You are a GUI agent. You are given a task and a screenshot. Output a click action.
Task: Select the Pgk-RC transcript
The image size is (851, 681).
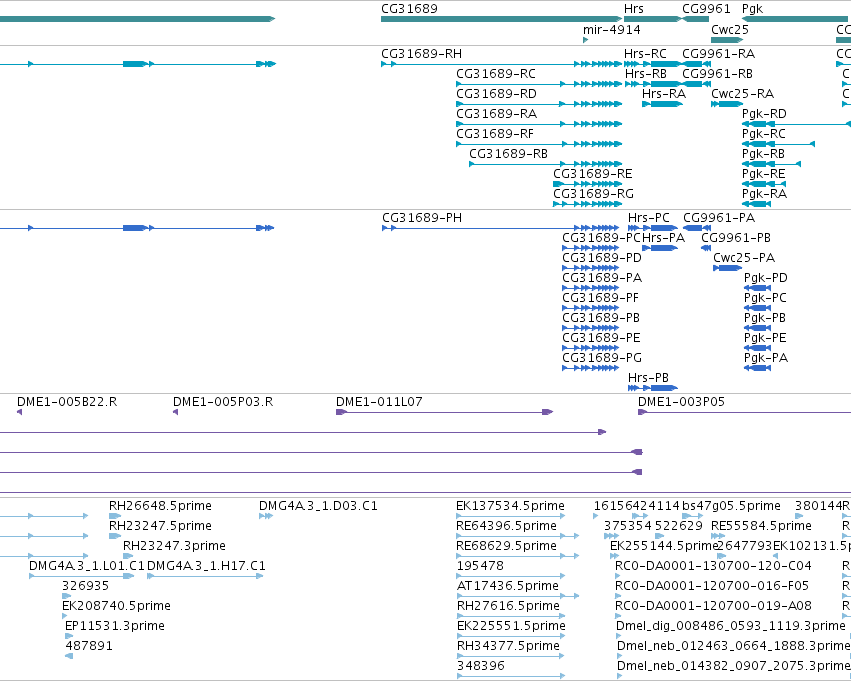coord(778,144)
